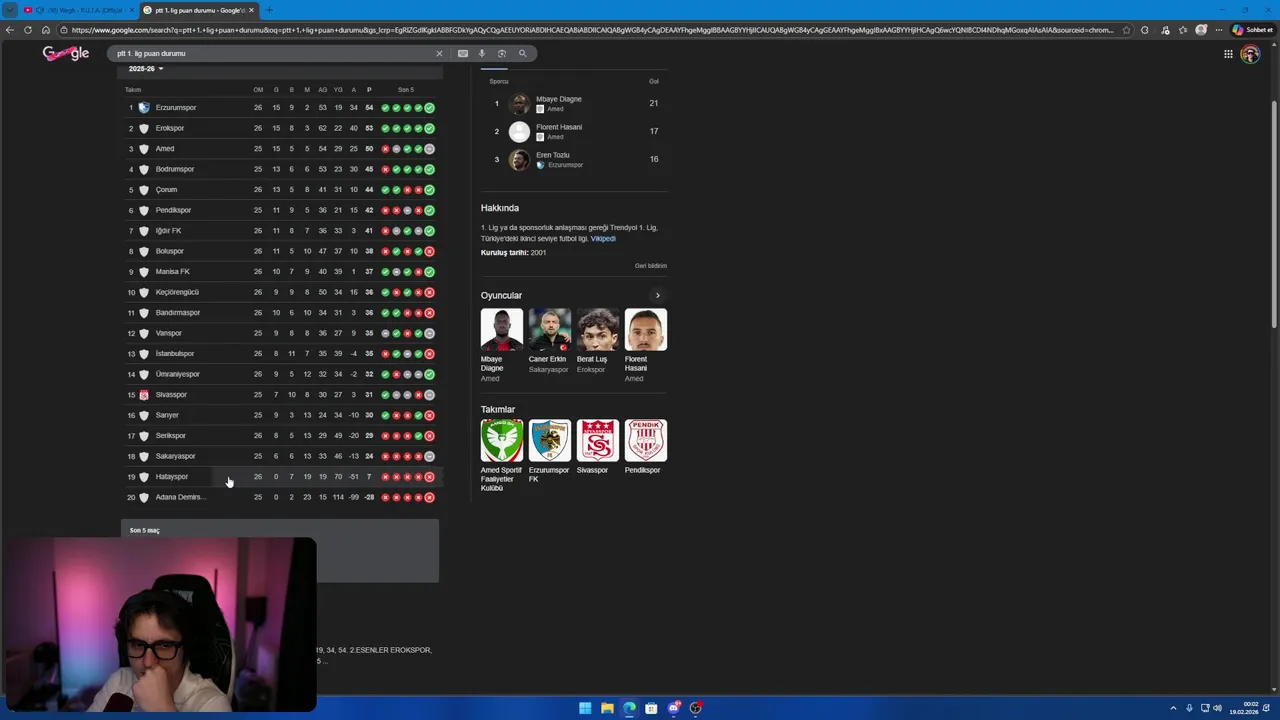The height and width of the screenshot is (720, 1280).
Task: Search by image with the lens icon
Action: point(502,54)
